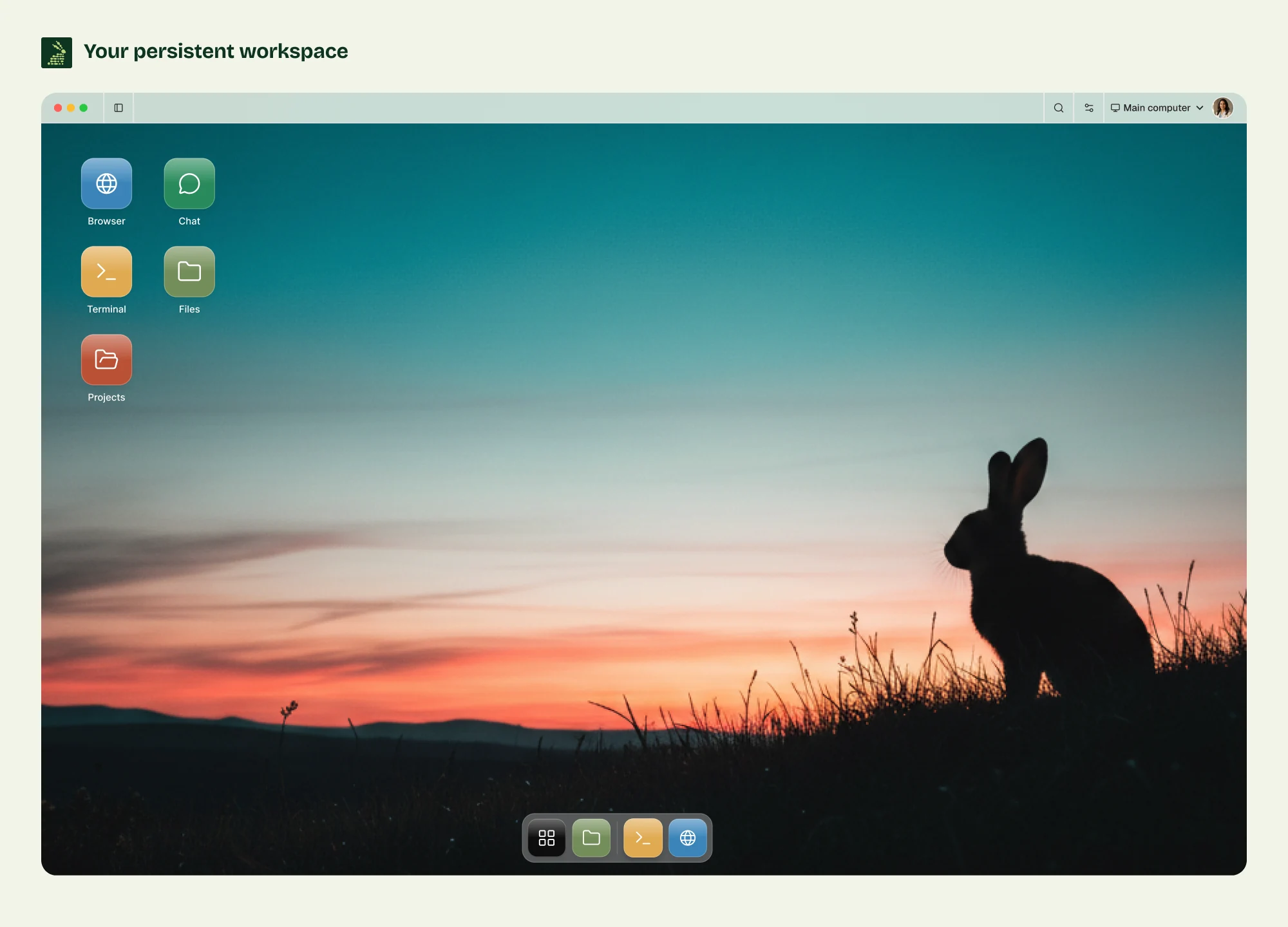Toggle the sidebar panel icon
1288x927 pixels.
[118, 108]
